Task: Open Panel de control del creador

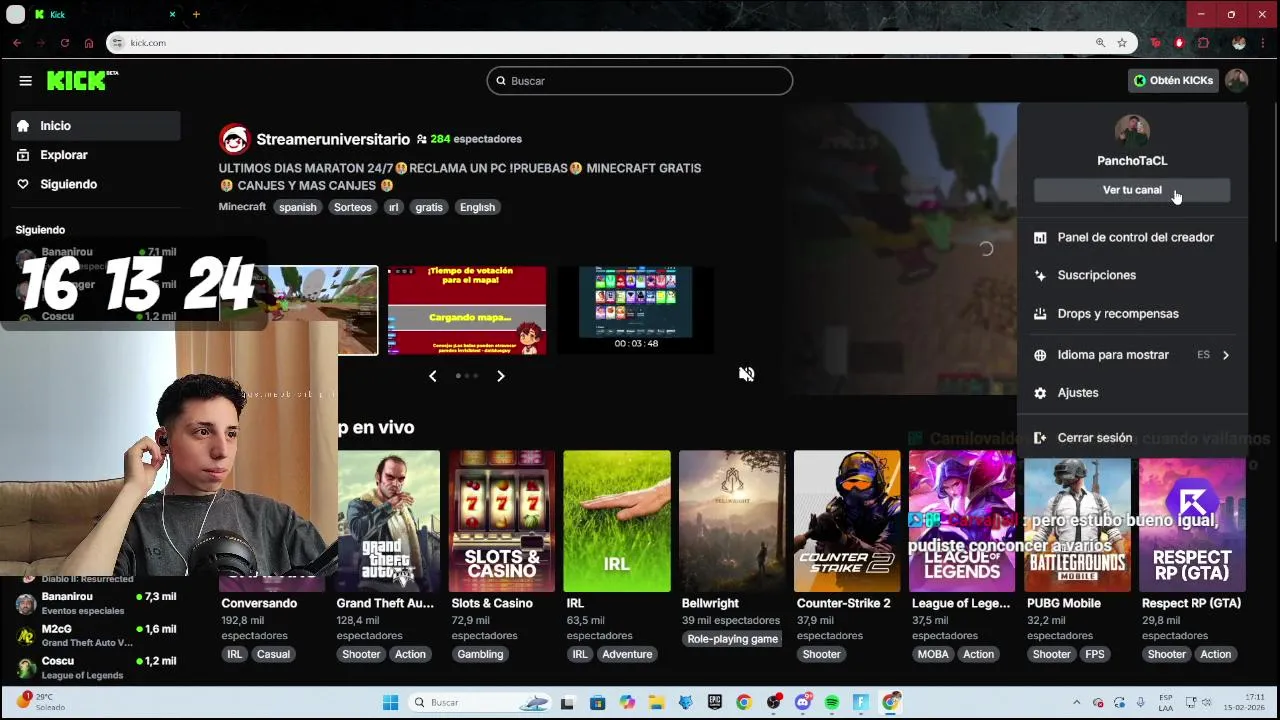Action: coord(1132,237)
